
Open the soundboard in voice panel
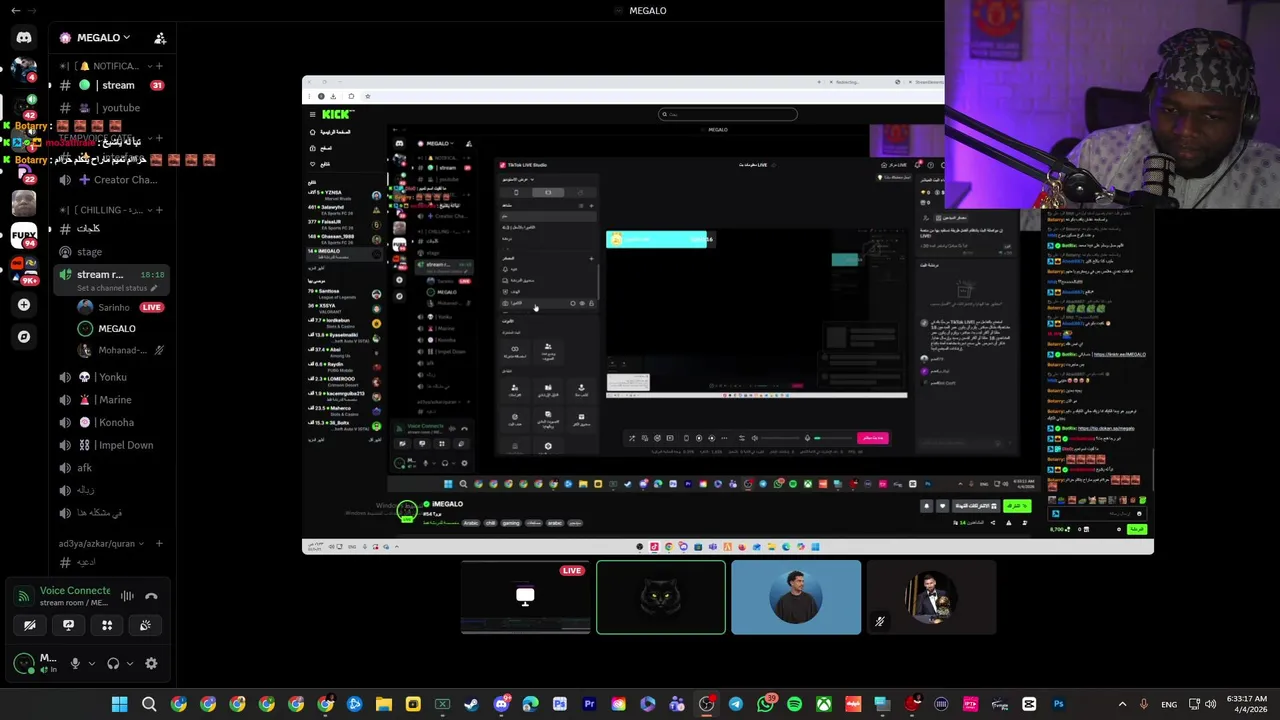pyautogui.click(x=145, y=625)
